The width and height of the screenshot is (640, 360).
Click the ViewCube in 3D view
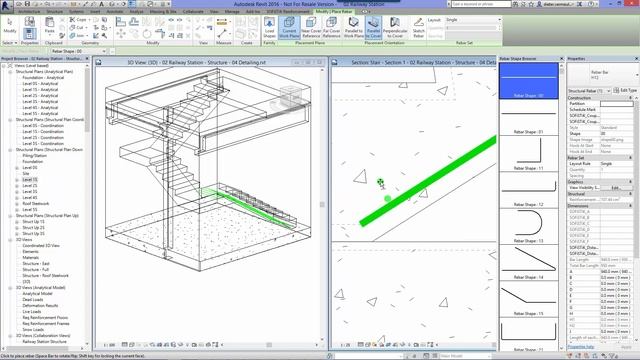[290, 96]
